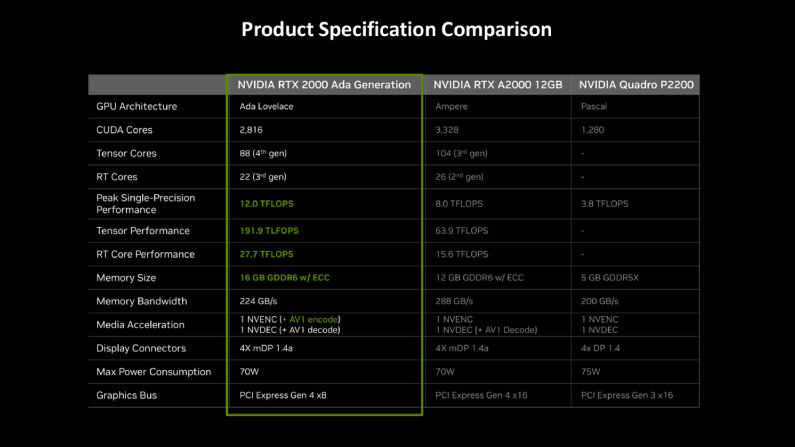The image size is (795, 447).
Task: Select the NVIDIA Quadro P2200 column header
Action: [636, 85]
